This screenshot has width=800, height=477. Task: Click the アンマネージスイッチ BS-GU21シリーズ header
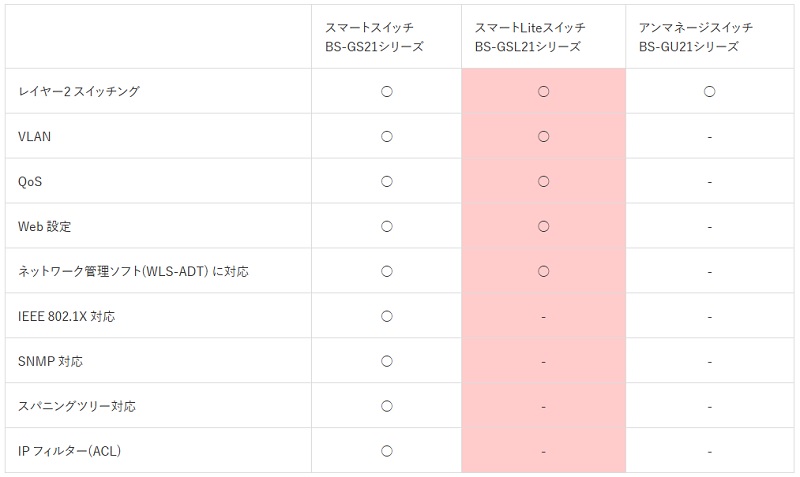pos(695,37)
